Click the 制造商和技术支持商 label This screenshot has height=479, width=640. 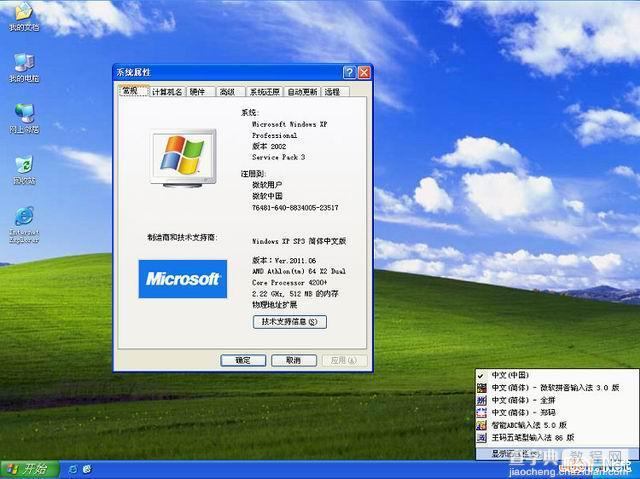click(x=182, y=237)
